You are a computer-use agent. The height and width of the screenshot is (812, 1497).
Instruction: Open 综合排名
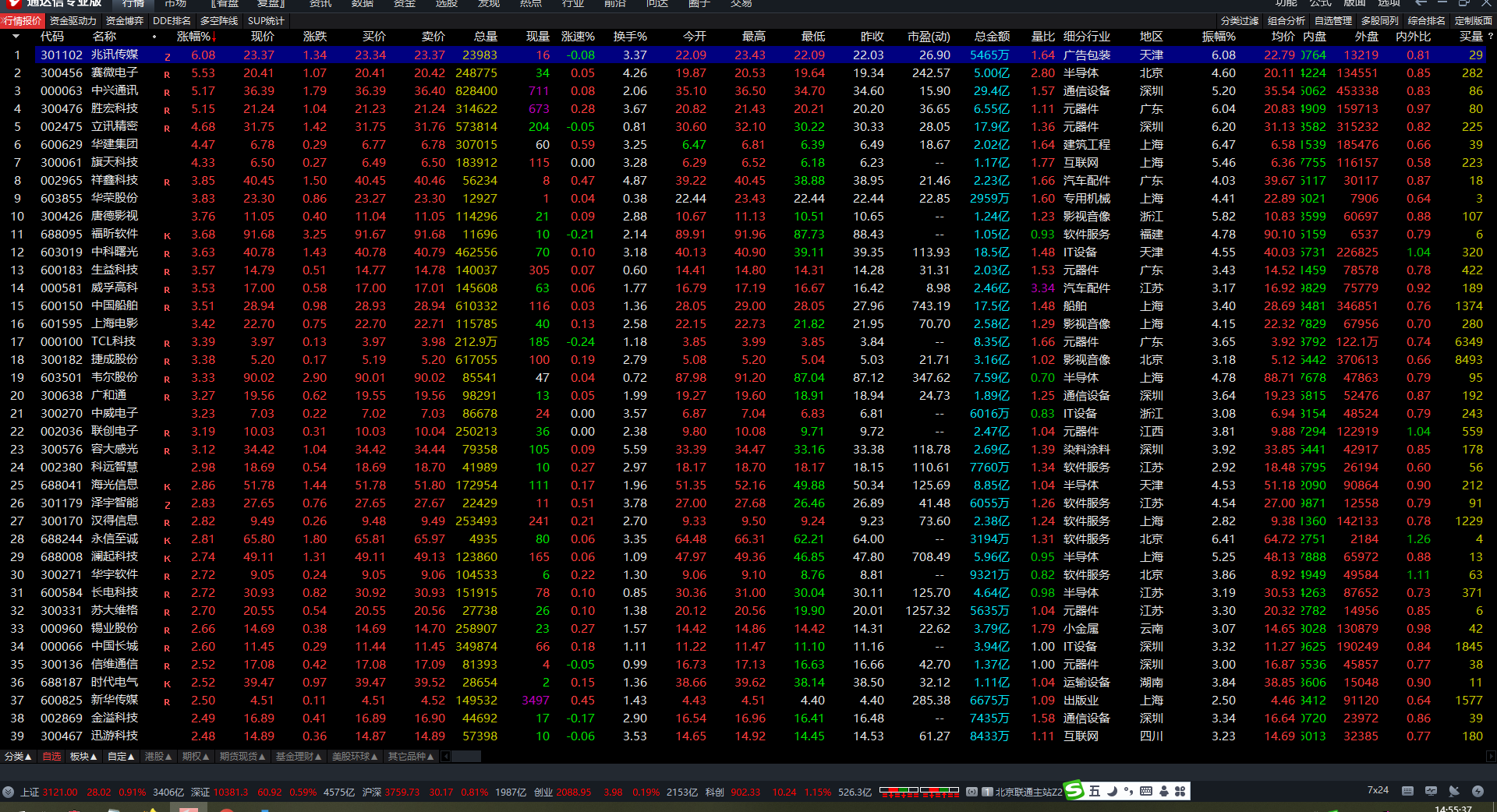1427,21
